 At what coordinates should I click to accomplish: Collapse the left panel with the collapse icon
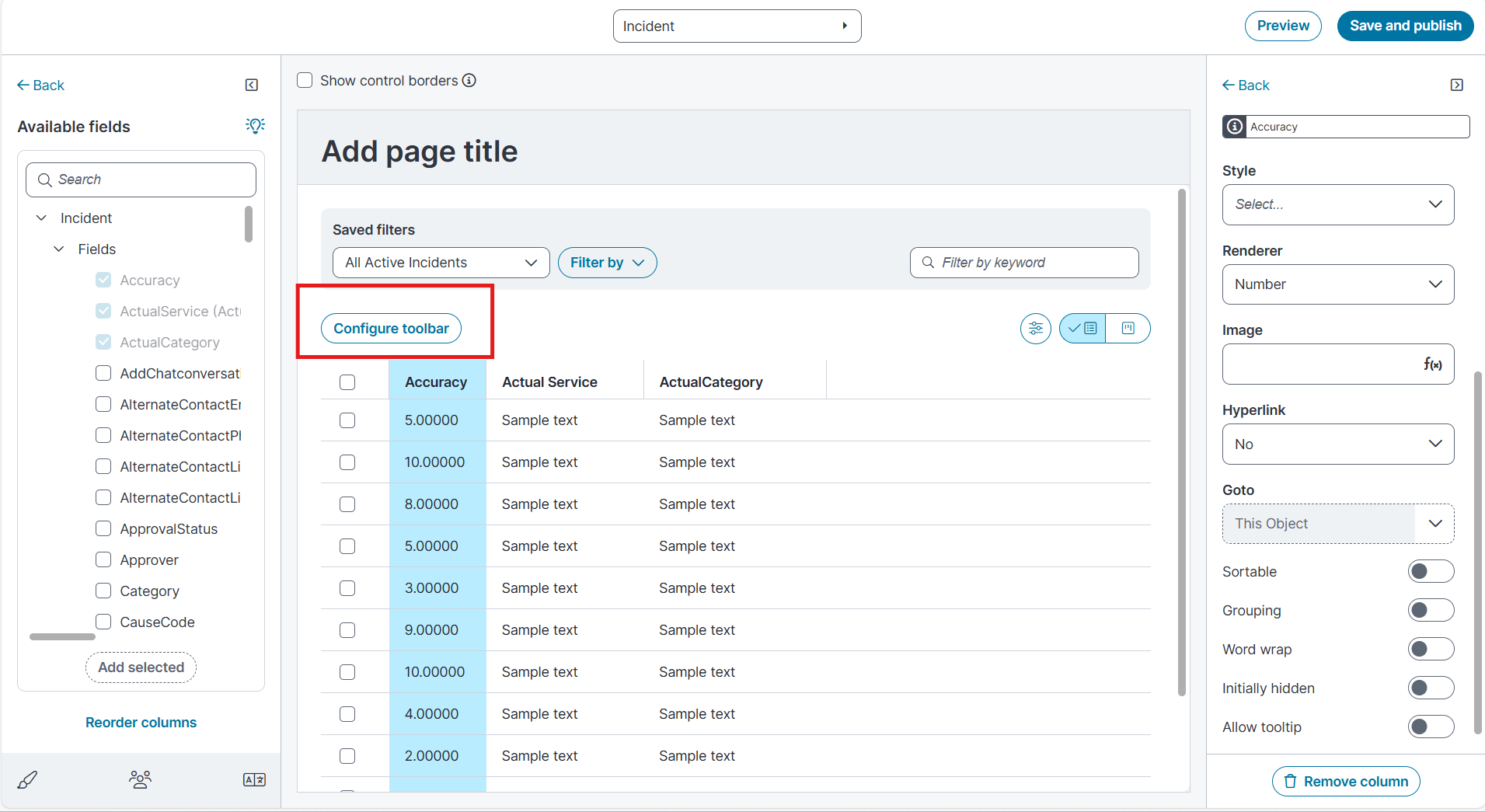[x=252, y=85]
